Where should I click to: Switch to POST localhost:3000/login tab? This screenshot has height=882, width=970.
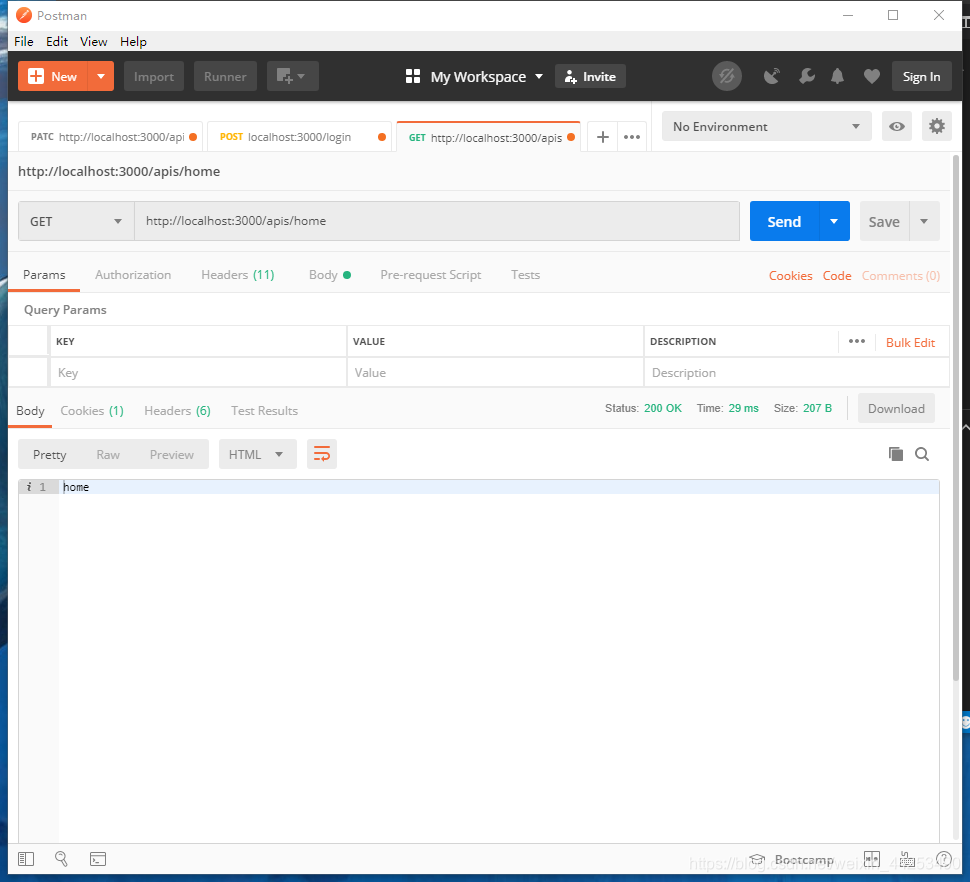click(299, 137)
